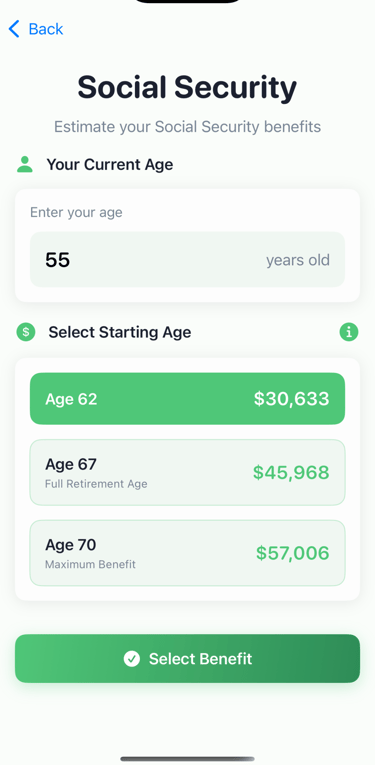Click the $57,006 benefit amount

coord(293,553)
